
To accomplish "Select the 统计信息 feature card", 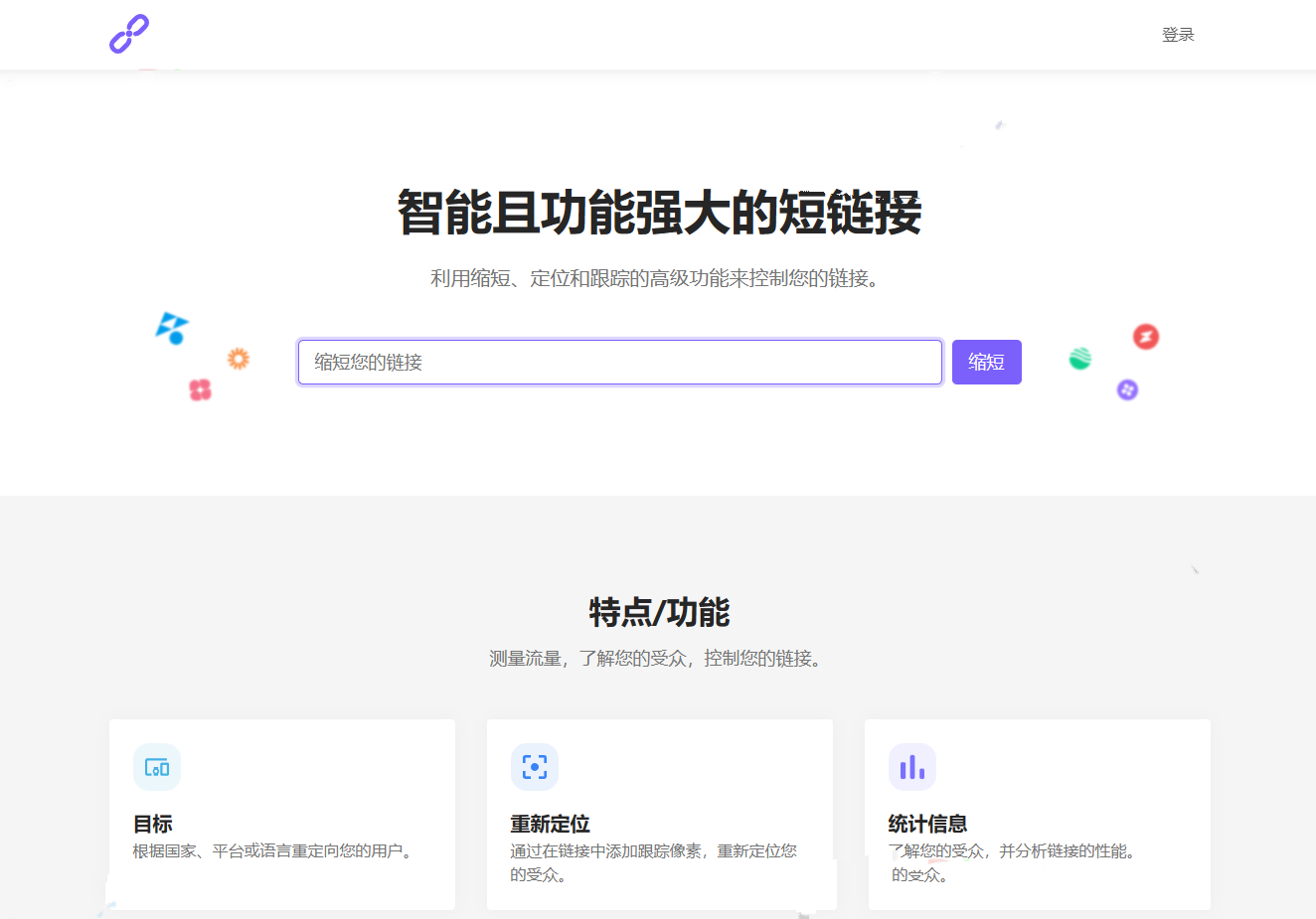I will click(1037, 815).
